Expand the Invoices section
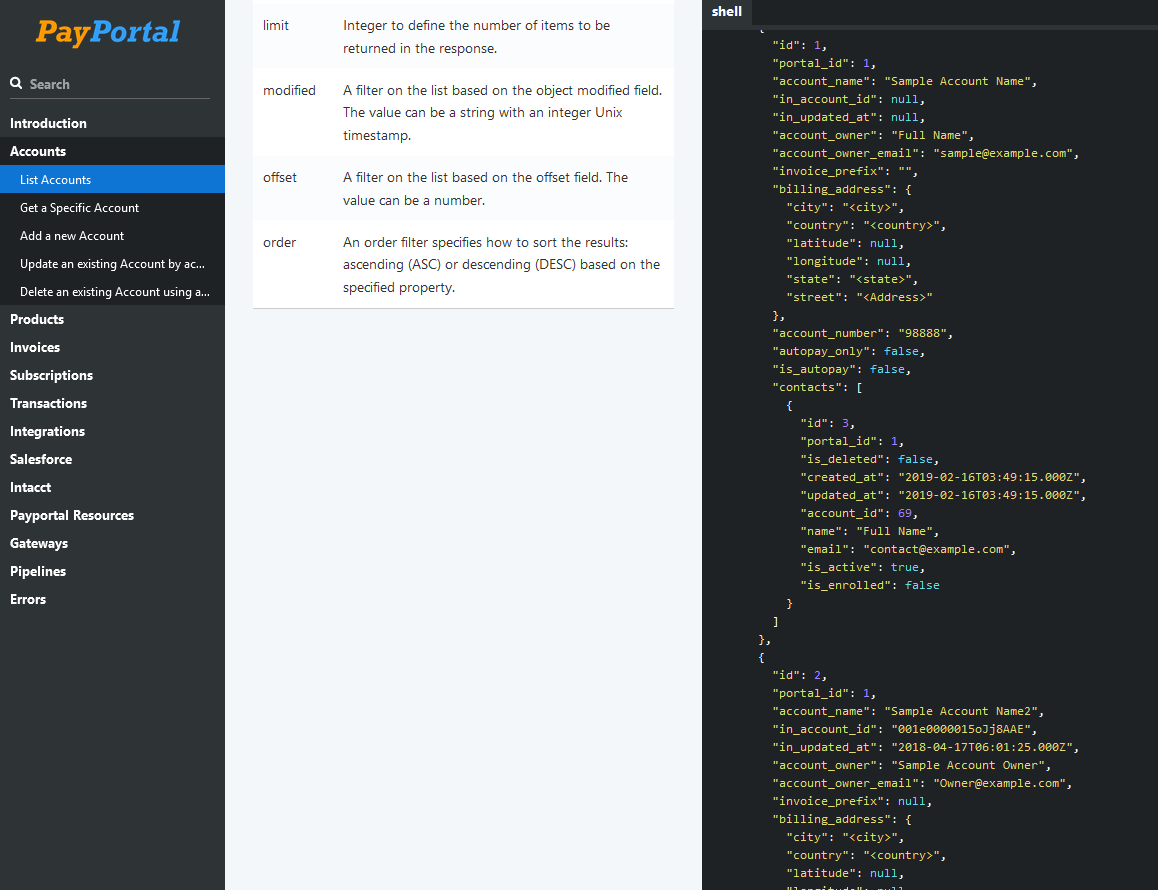Viewport: 1158px width, 890px height. pos(35,347)
